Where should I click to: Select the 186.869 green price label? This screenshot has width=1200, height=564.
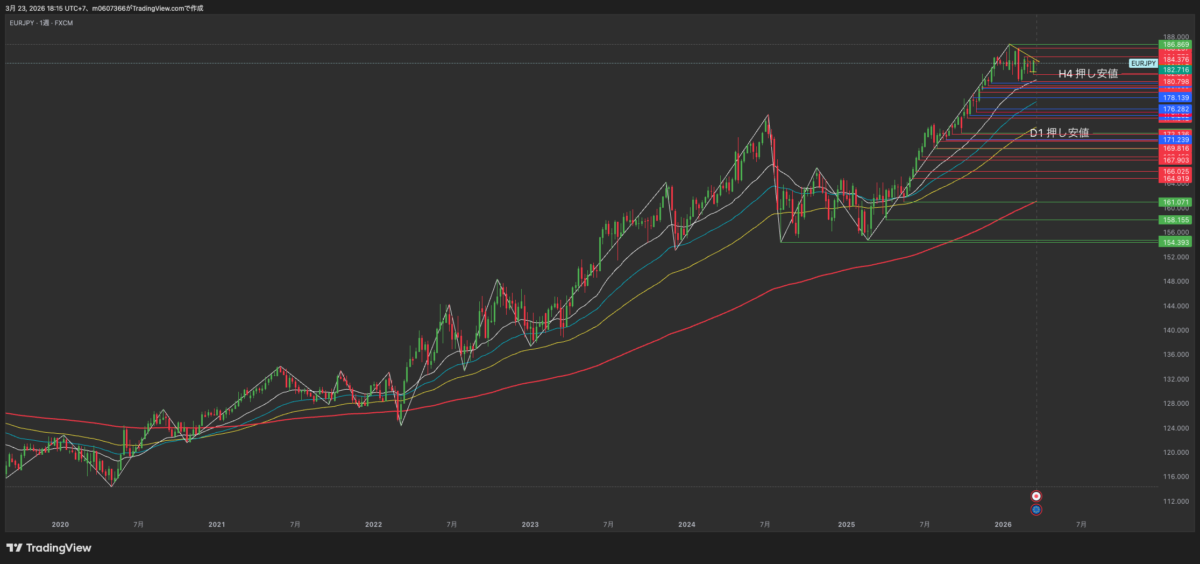(1174, 45)
